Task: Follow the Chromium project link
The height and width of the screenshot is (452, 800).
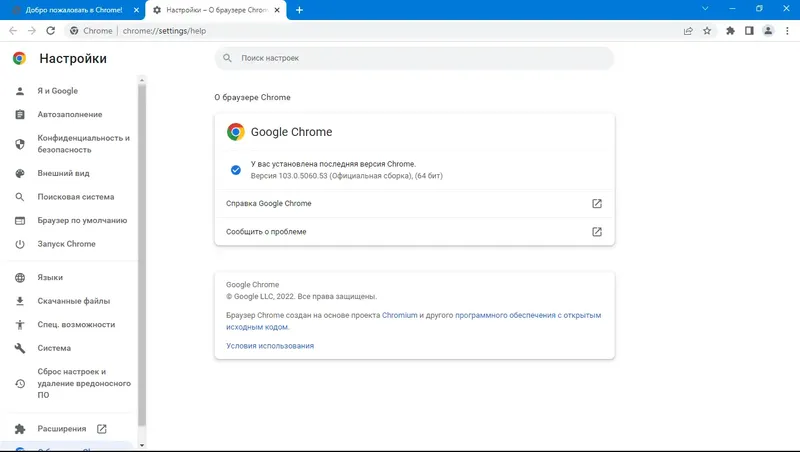Action: [399, 315]
